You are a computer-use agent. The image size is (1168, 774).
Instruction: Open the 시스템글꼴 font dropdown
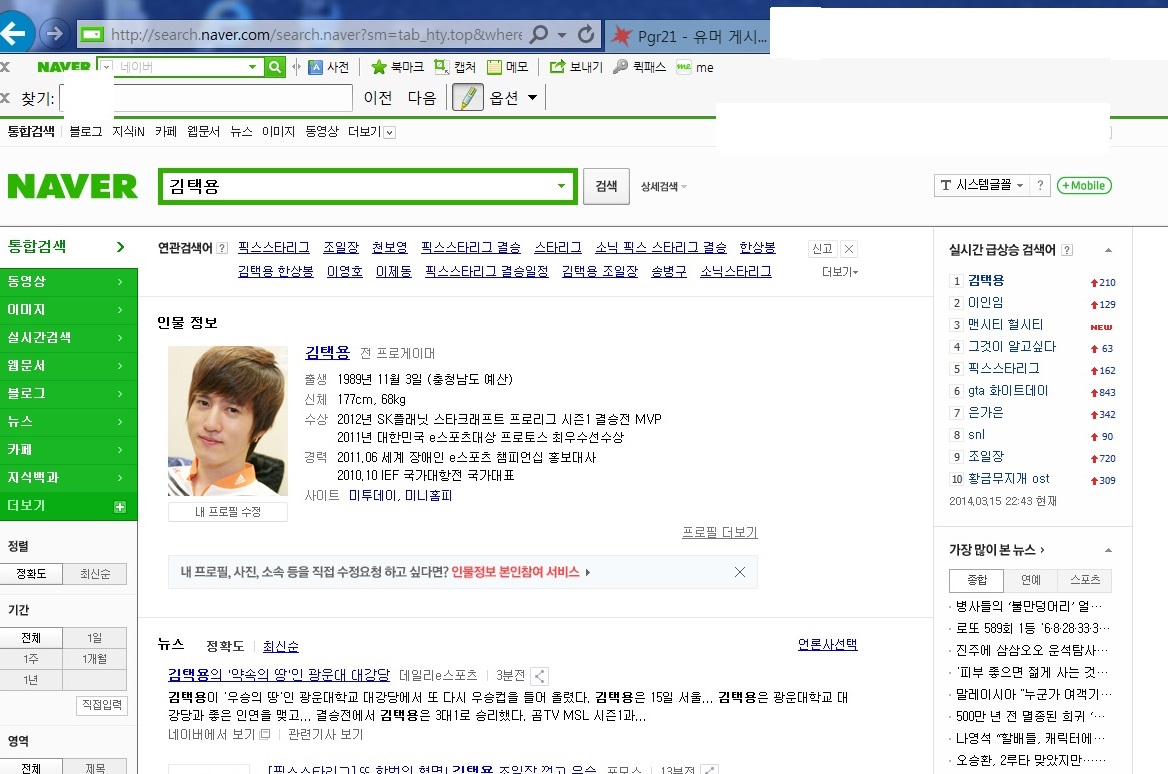(983, 185)
